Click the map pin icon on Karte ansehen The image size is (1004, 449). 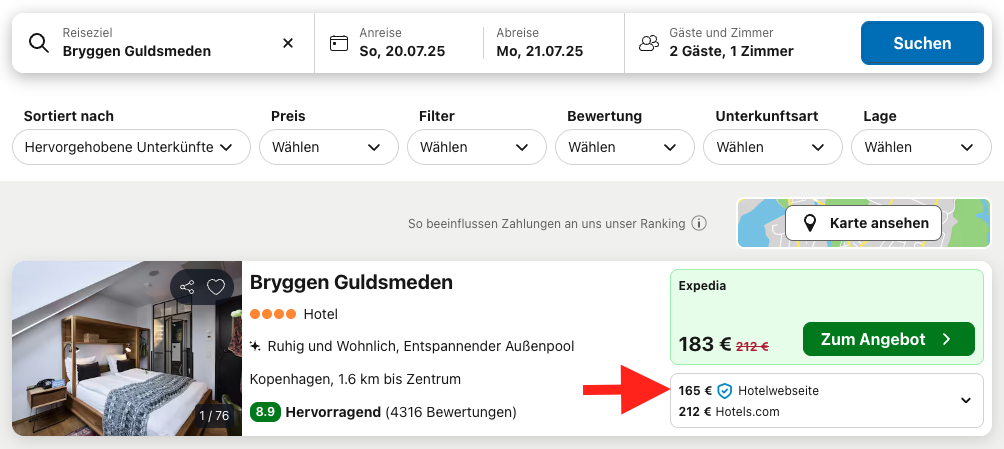(810, 224)
